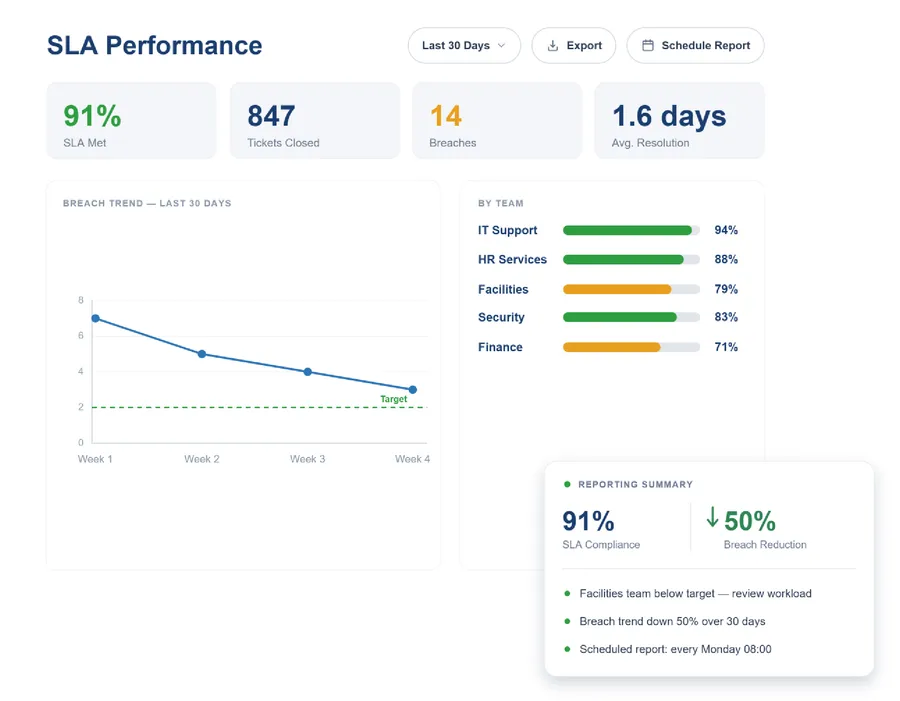Click the Export button
The image size is (900, 701).
(x=573, y=45)
